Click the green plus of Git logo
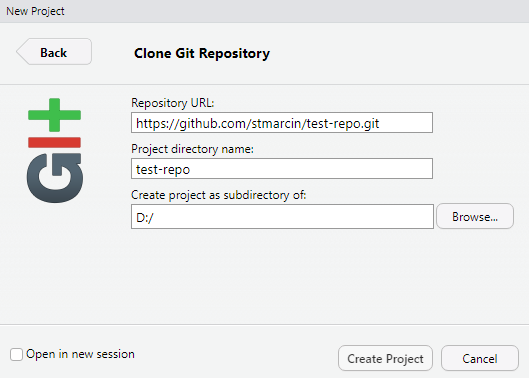Screen dimensions: 529x378 pos(54,115)
